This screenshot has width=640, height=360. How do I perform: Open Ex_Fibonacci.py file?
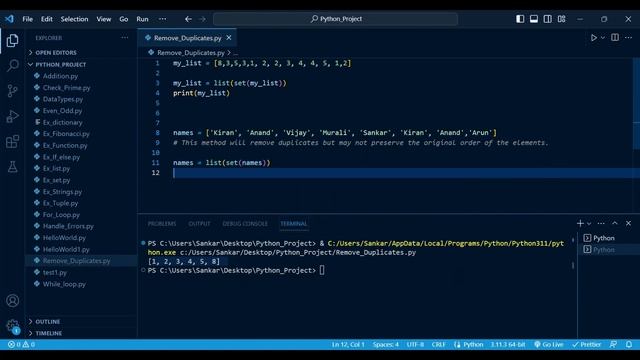[66, 134]
